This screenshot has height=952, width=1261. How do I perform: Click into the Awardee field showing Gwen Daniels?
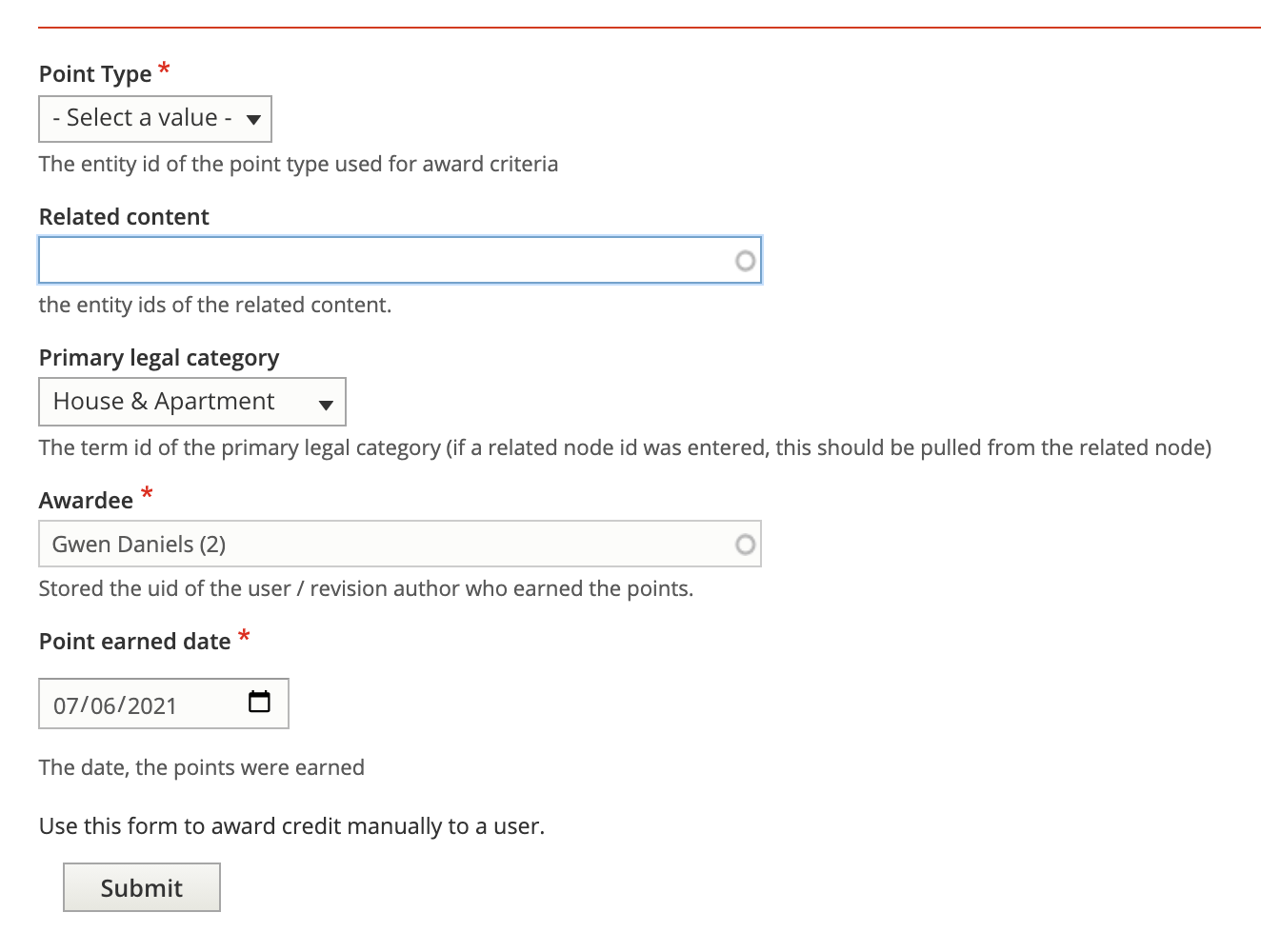(x=400, y=544)
